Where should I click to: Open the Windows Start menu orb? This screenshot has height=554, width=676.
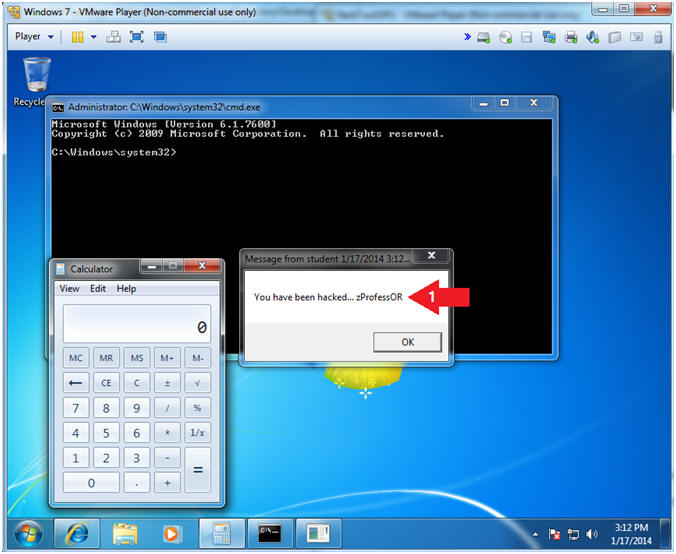click(x=29, y=534)
